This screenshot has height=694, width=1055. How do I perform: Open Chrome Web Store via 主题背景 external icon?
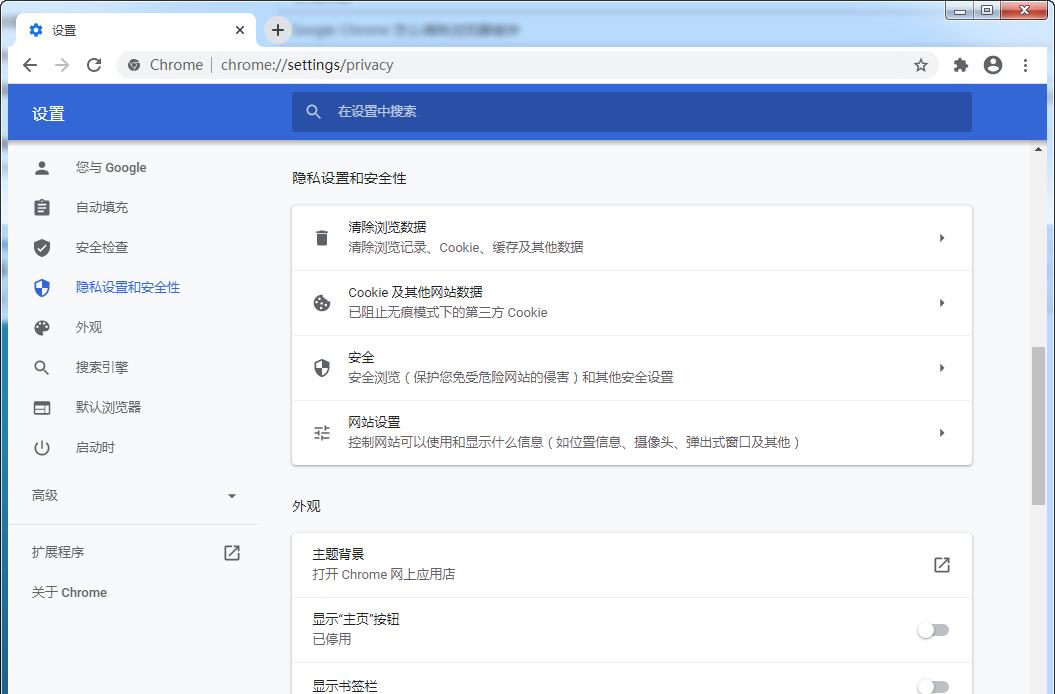(942, 565)
